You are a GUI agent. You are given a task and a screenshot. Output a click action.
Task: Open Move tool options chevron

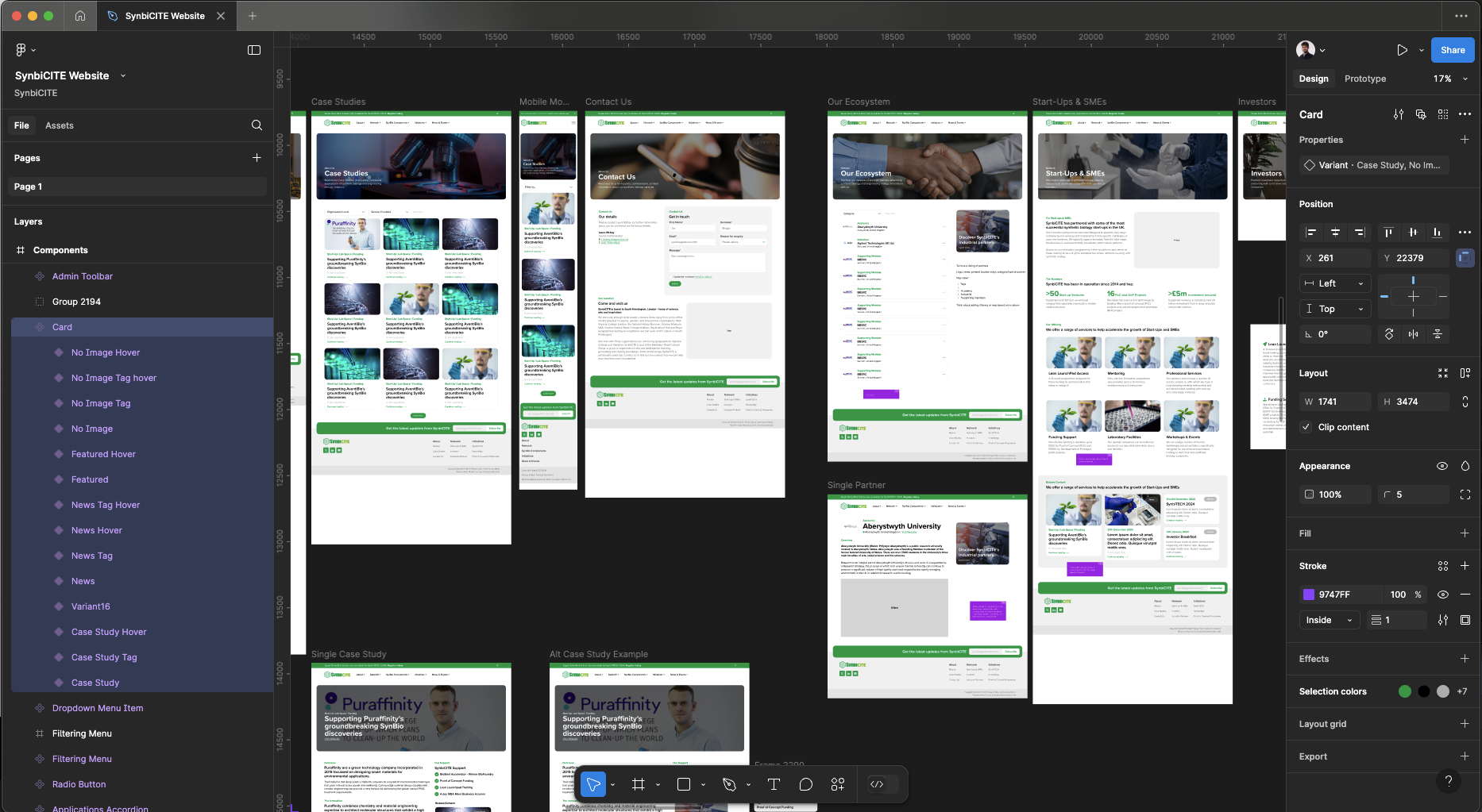tap(613, 784)
